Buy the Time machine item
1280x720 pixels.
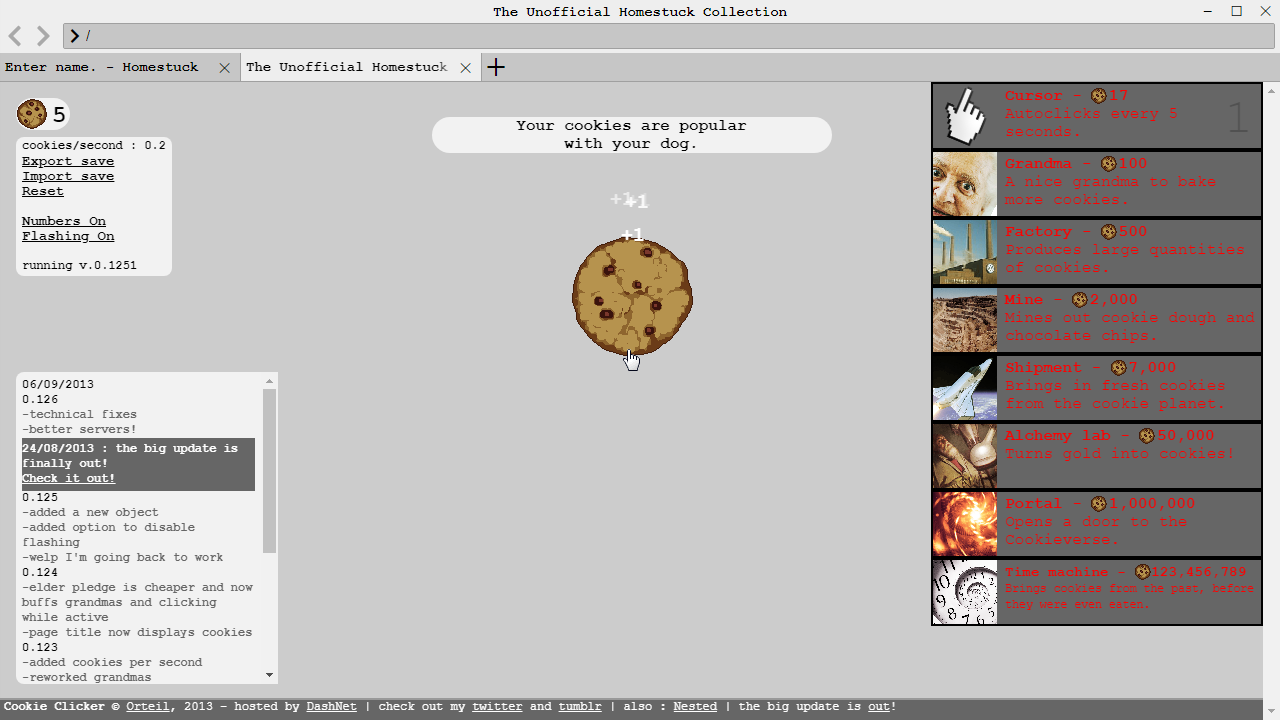click(x=1097, y=592)
